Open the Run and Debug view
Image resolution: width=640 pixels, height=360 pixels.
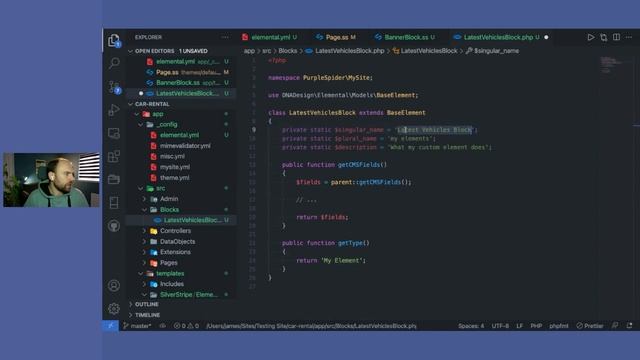click(x=114, y=110)
